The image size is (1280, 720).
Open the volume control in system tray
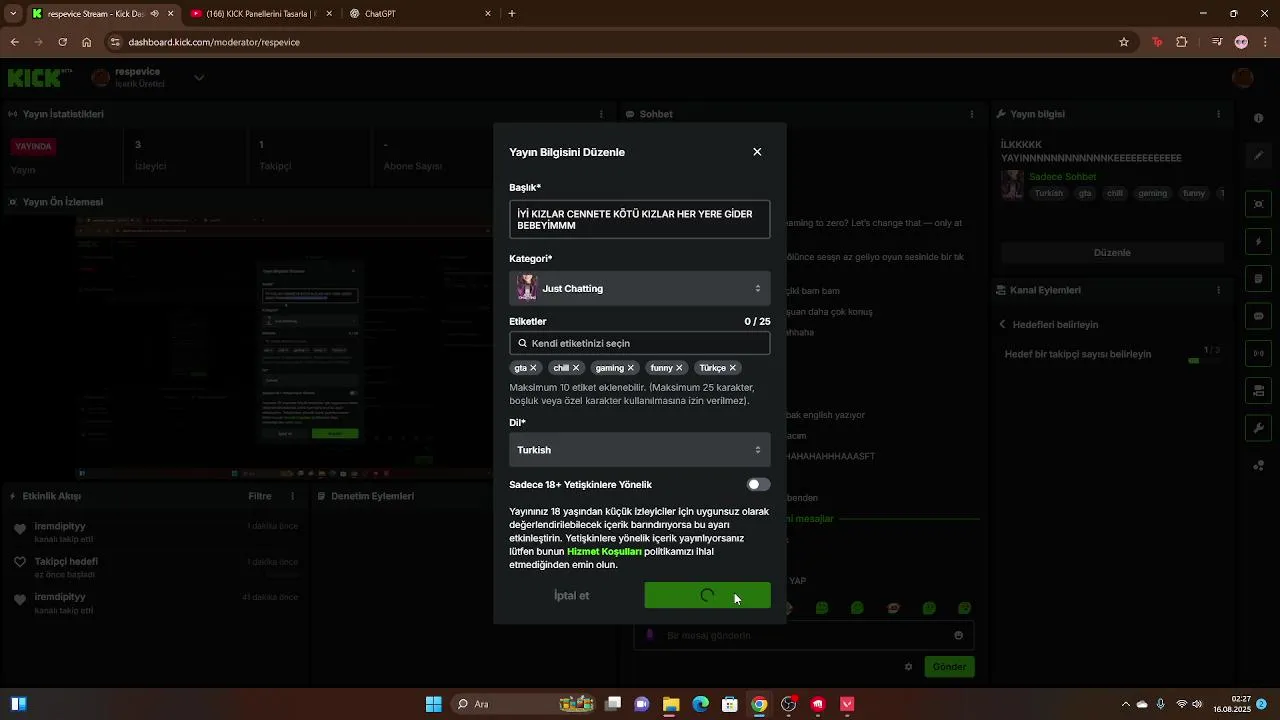[x=1197, y=704]
